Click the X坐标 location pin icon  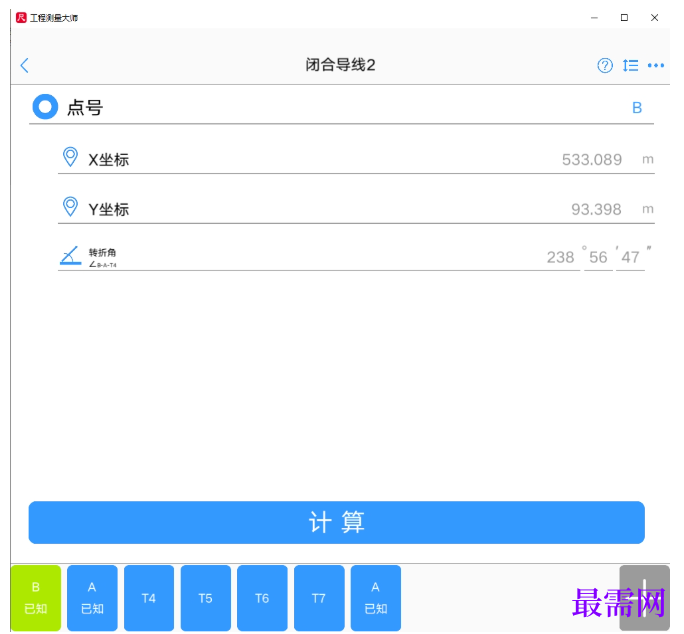point(70,158)
